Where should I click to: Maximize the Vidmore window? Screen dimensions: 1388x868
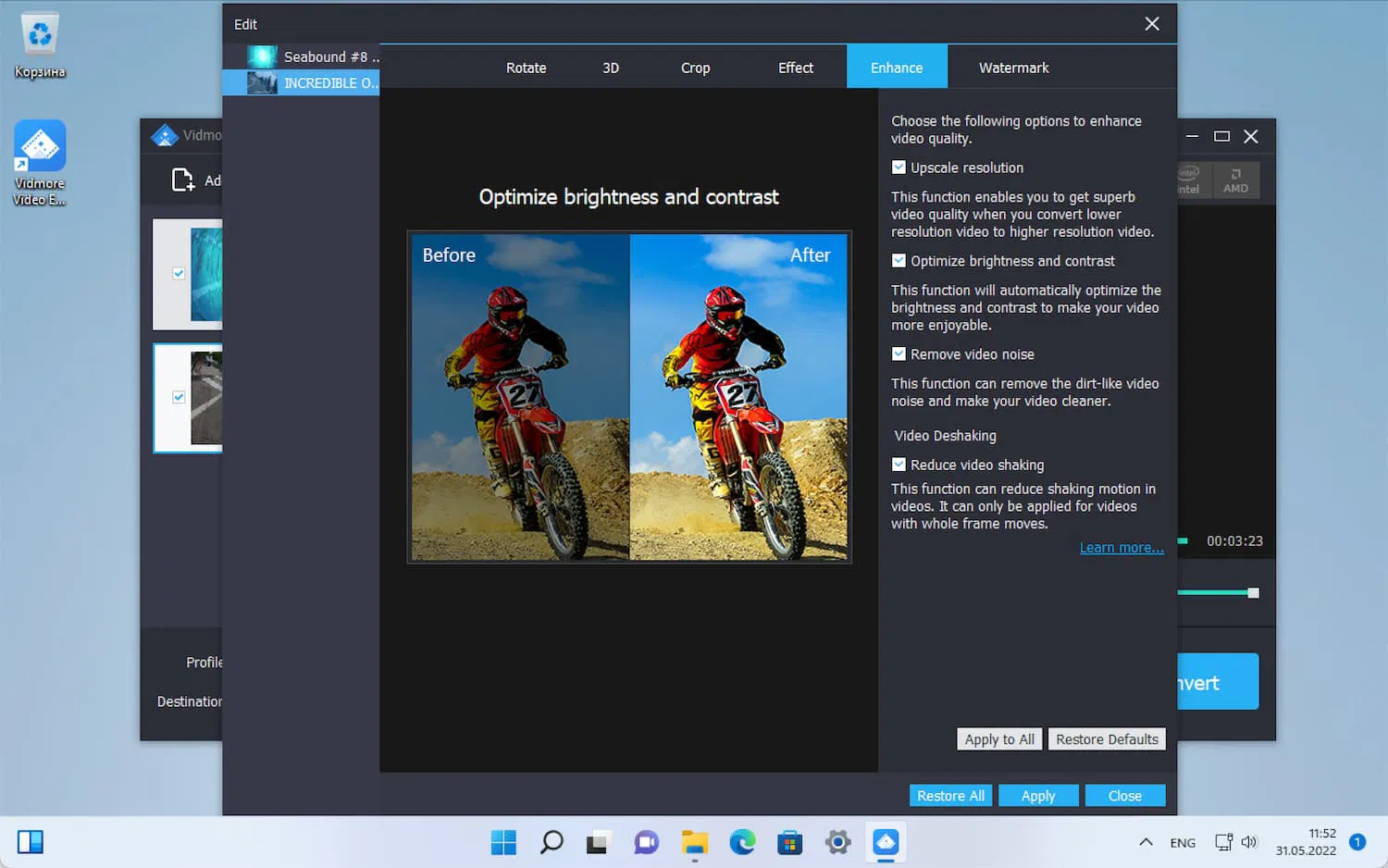click(1221, 136)
